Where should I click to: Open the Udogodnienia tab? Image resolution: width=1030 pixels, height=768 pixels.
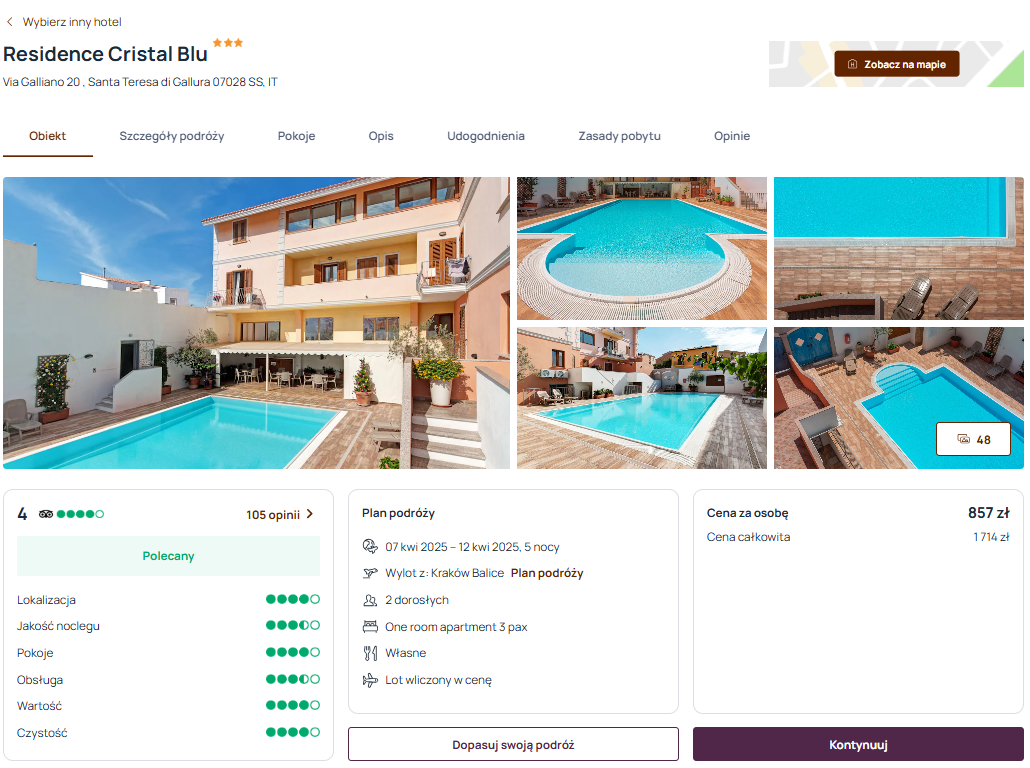(486, 136)
